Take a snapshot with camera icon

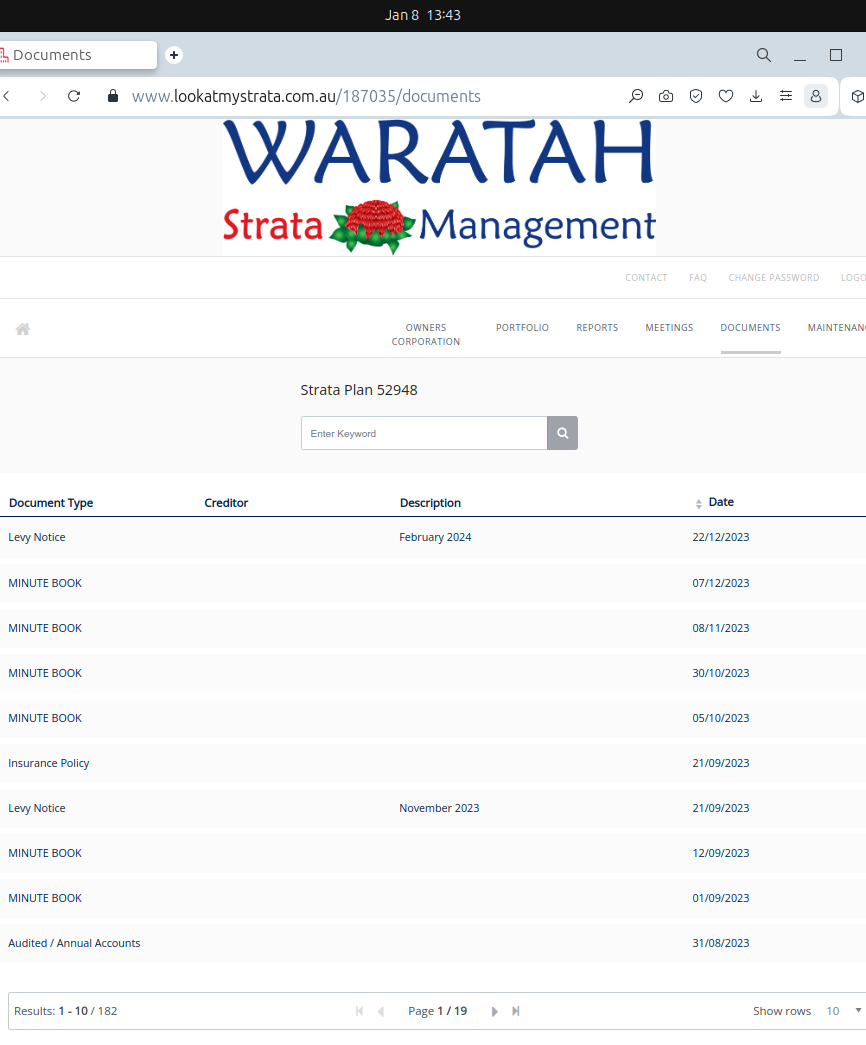pos(666,96)
